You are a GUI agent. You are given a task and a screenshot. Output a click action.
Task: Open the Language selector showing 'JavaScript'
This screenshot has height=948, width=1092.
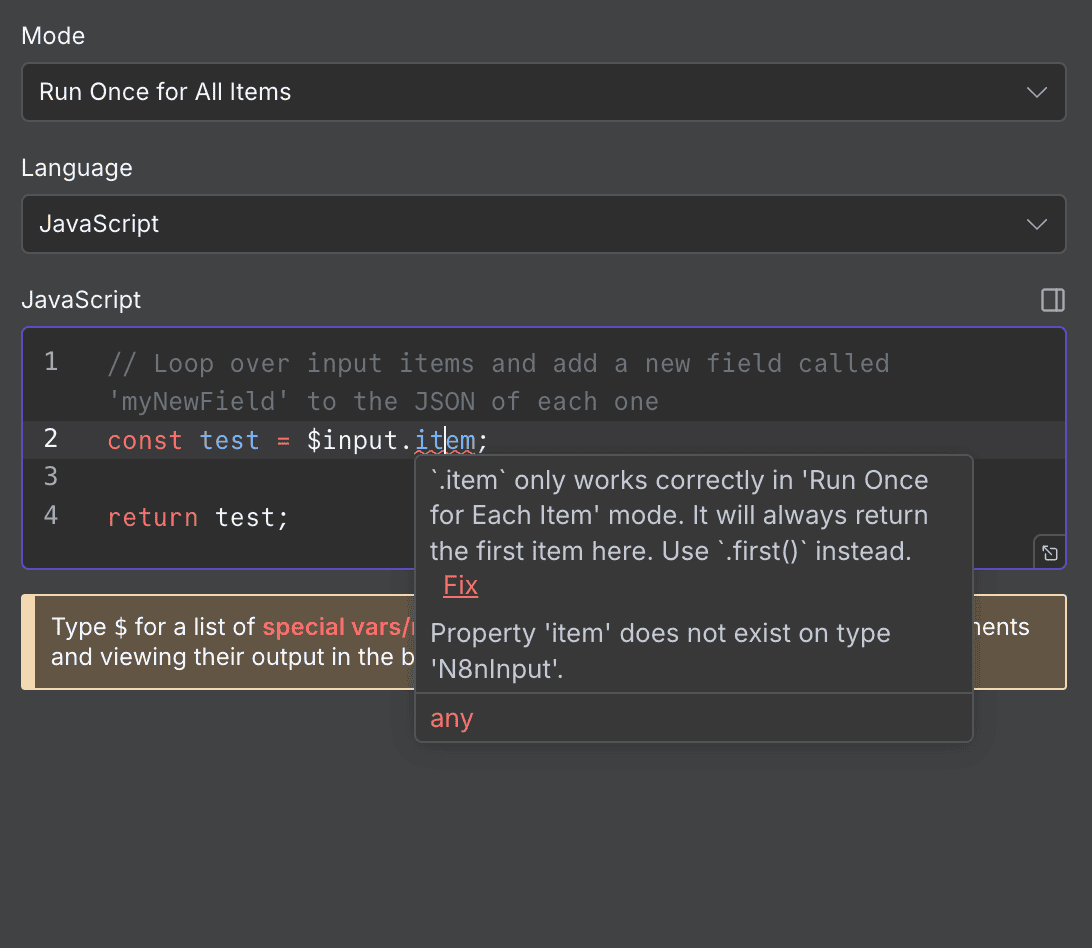(400, 224)
